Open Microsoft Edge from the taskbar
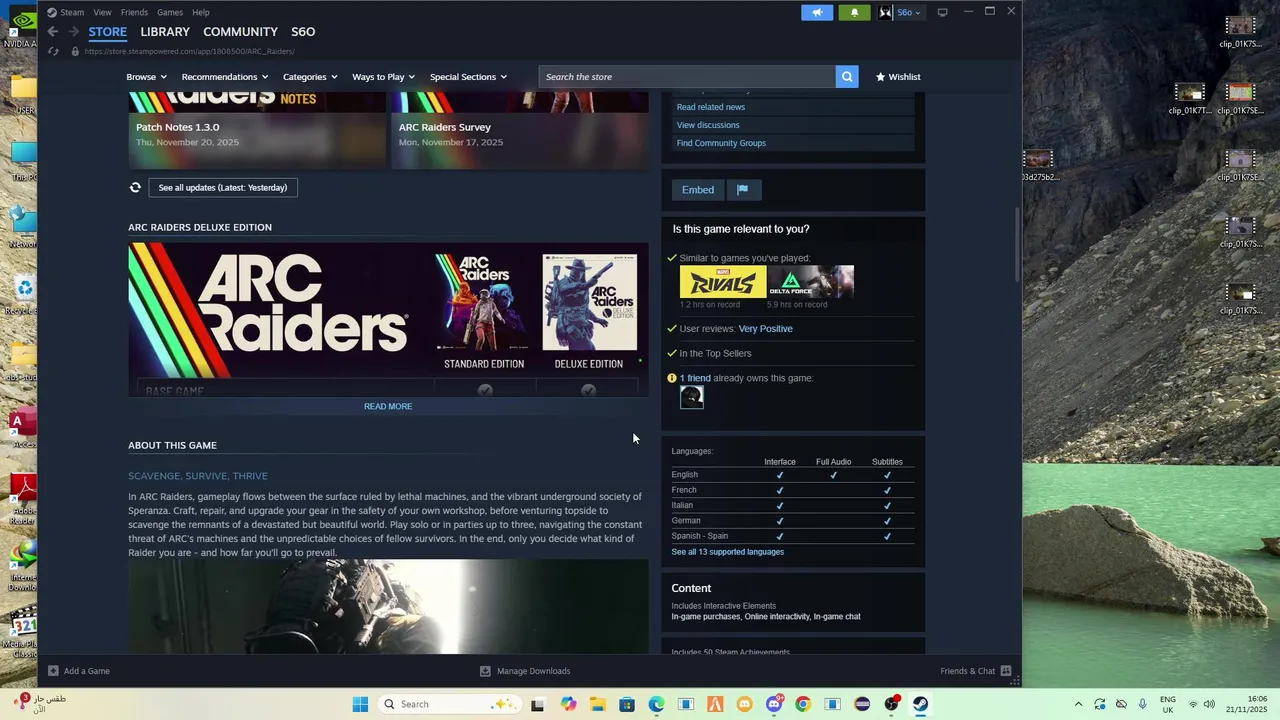This screenshot has width=1280, height=720. pos(656,704)
